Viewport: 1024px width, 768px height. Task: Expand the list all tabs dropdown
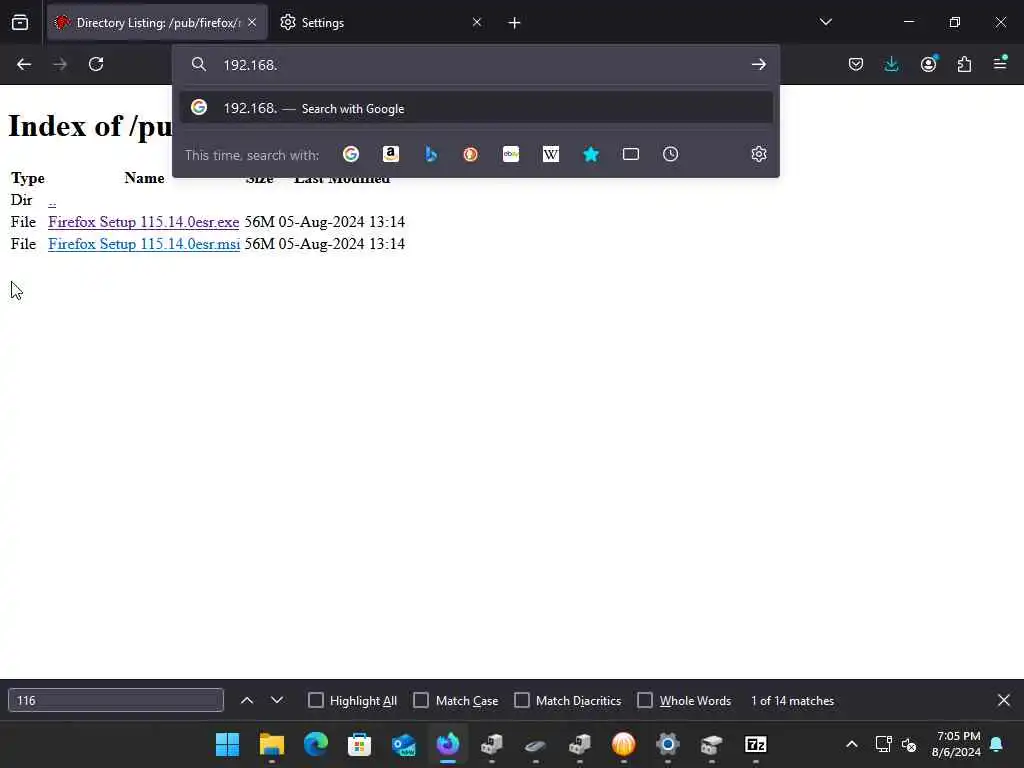825,22
